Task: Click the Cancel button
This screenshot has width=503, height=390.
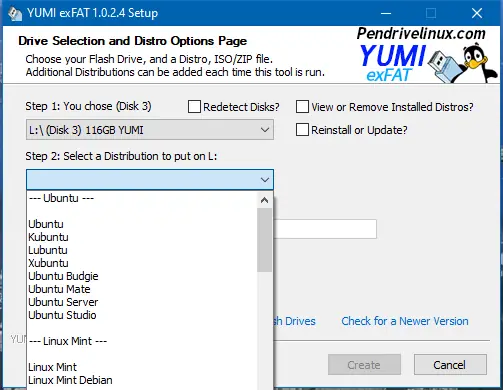Action: point(450,365)
